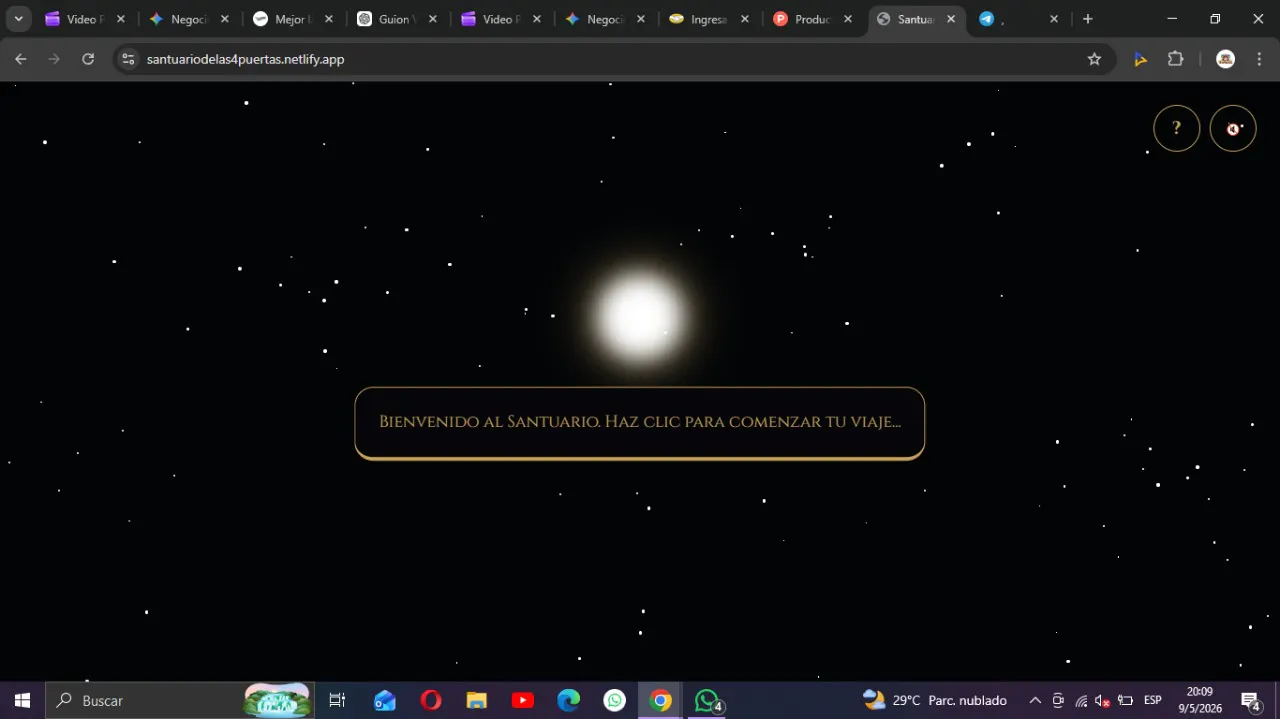Click the Bienvenido al Santuario message box
Screen dimensions: 1280x719
(x=640, y=423)
